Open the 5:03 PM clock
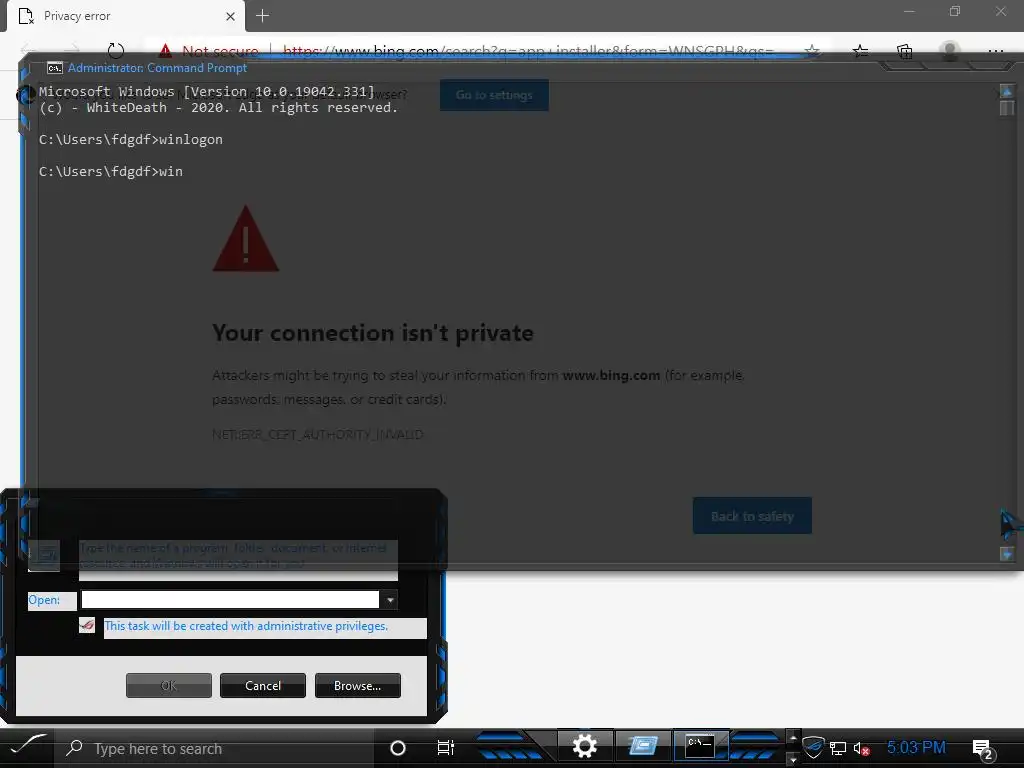Screen dimensions: 1024x768 916,747
